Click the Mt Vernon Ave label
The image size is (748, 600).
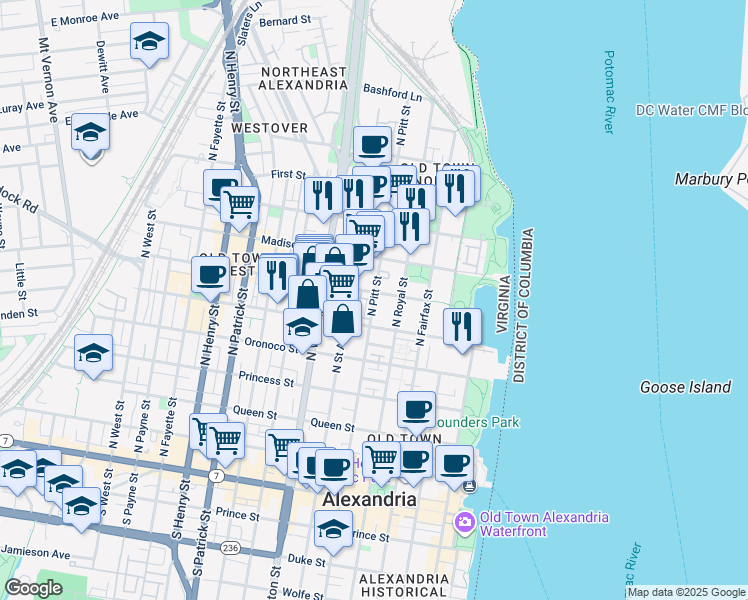47,80
